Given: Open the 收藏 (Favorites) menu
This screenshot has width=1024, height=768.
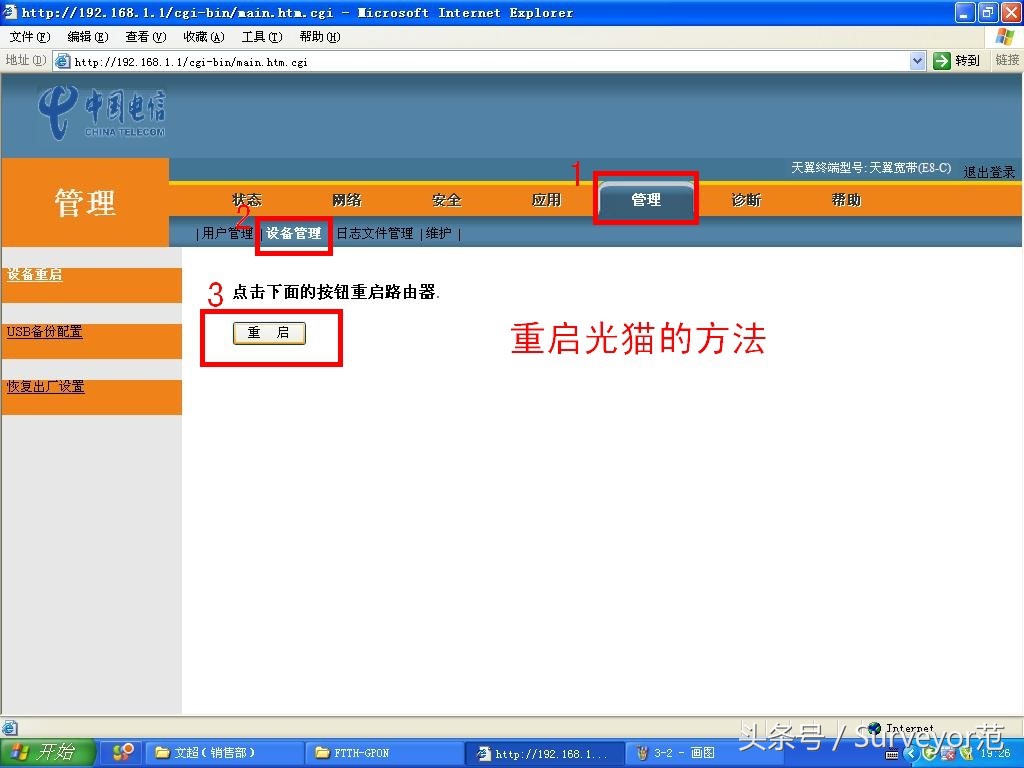Looking at the screenshot, I should 203,36.
